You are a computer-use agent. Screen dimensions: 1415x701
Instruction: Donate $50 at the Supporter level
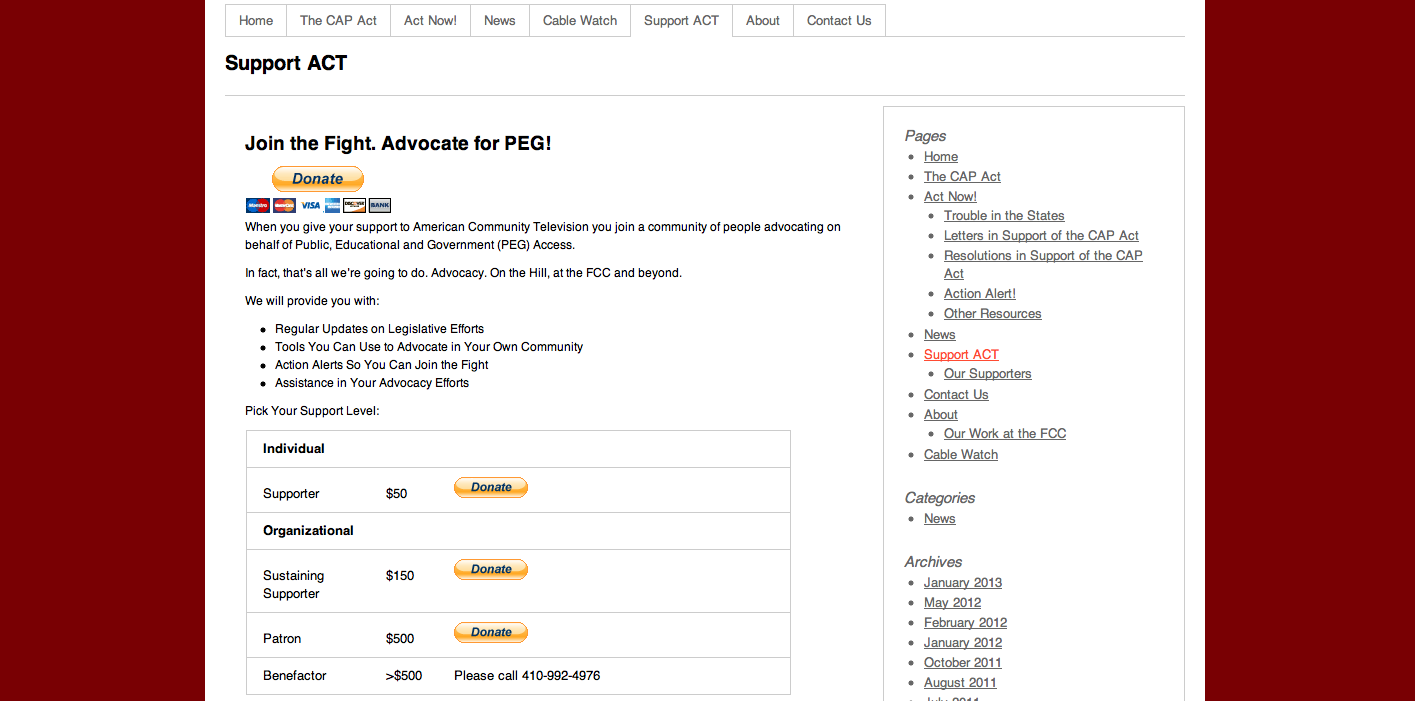(491, 488)
